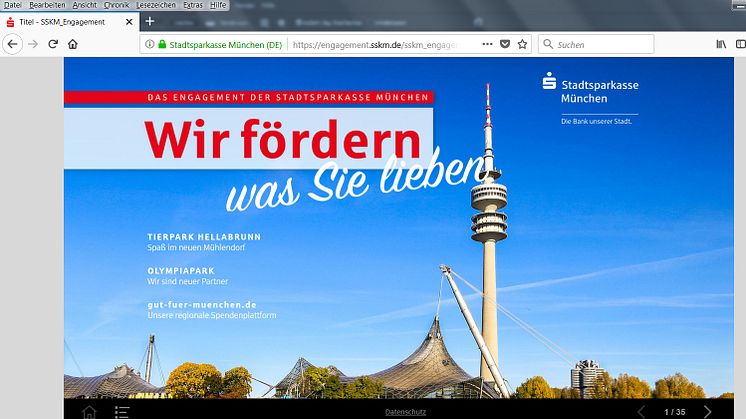Bookmark this page with the star icon
The width and height of the screenshot is (746, 419).
coord(522,44)
